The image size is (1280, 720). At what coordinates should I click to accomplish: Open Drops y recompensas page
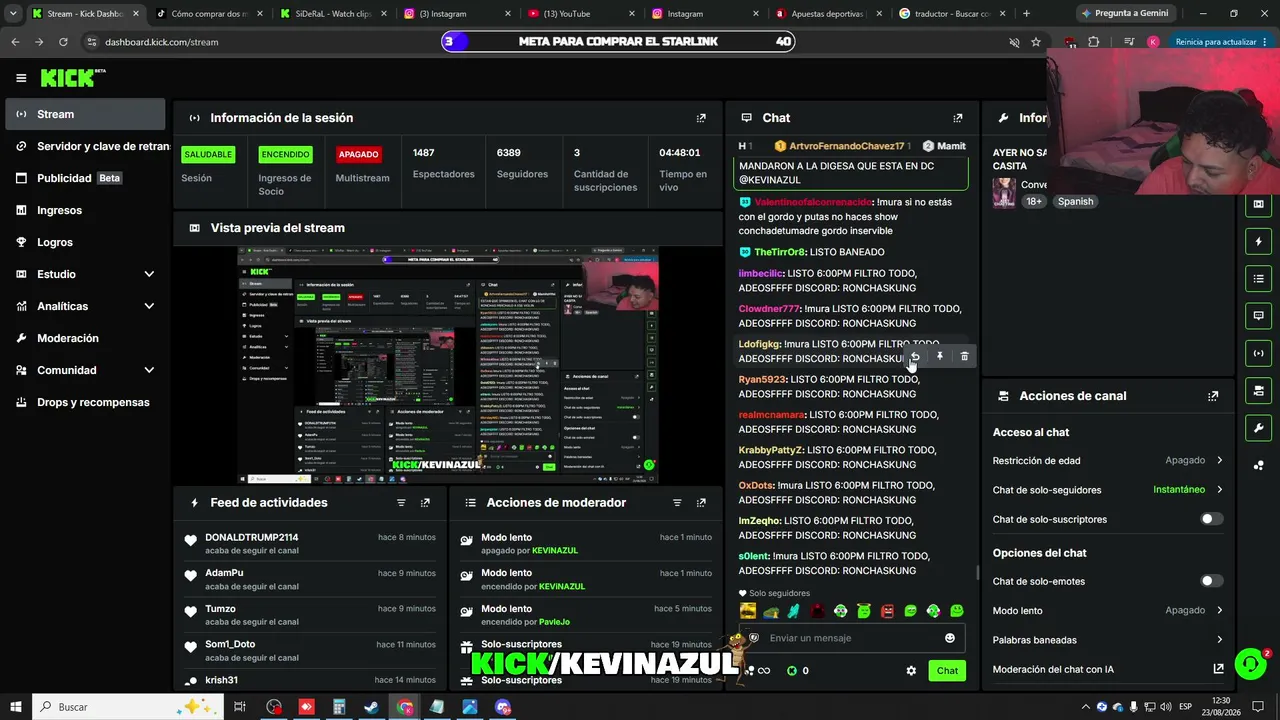(x=85, y=402)
